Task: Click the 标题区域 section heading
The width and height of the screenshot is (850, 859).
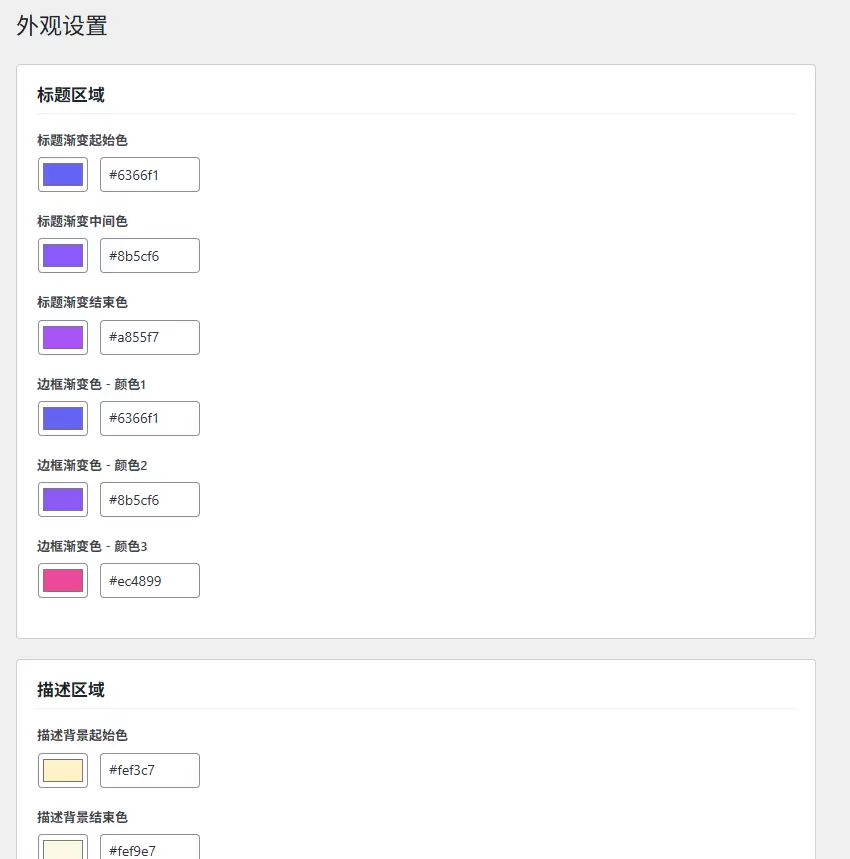Action: click(71, 95)
